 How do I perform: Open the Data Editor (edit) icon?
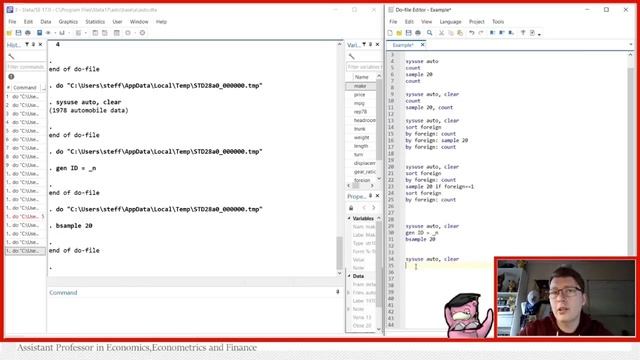coord(95,33)
